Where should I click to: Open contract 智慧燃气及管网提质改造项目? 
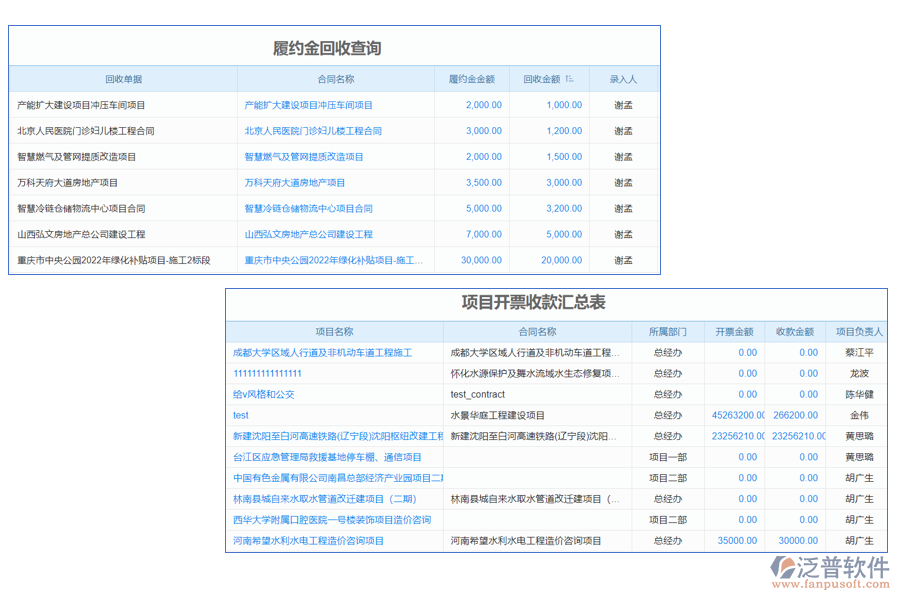pos(302,156)
